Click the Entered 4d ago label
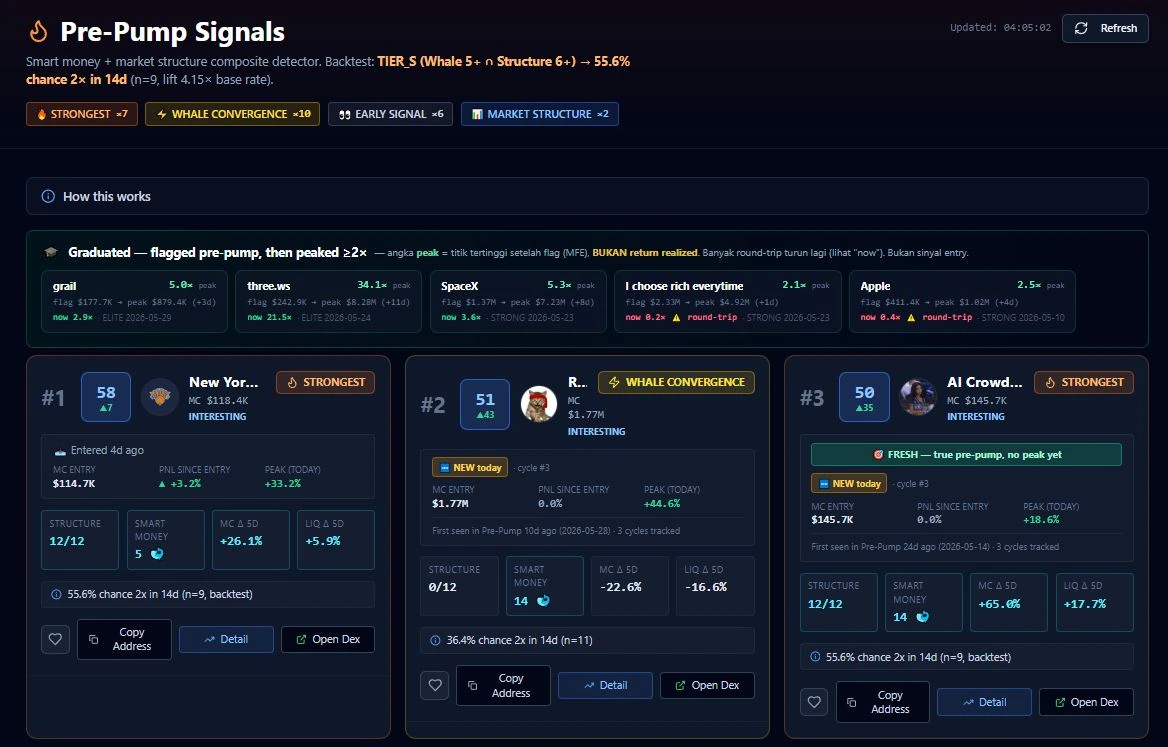This screenshot has width=1168, height=747. 107,450
